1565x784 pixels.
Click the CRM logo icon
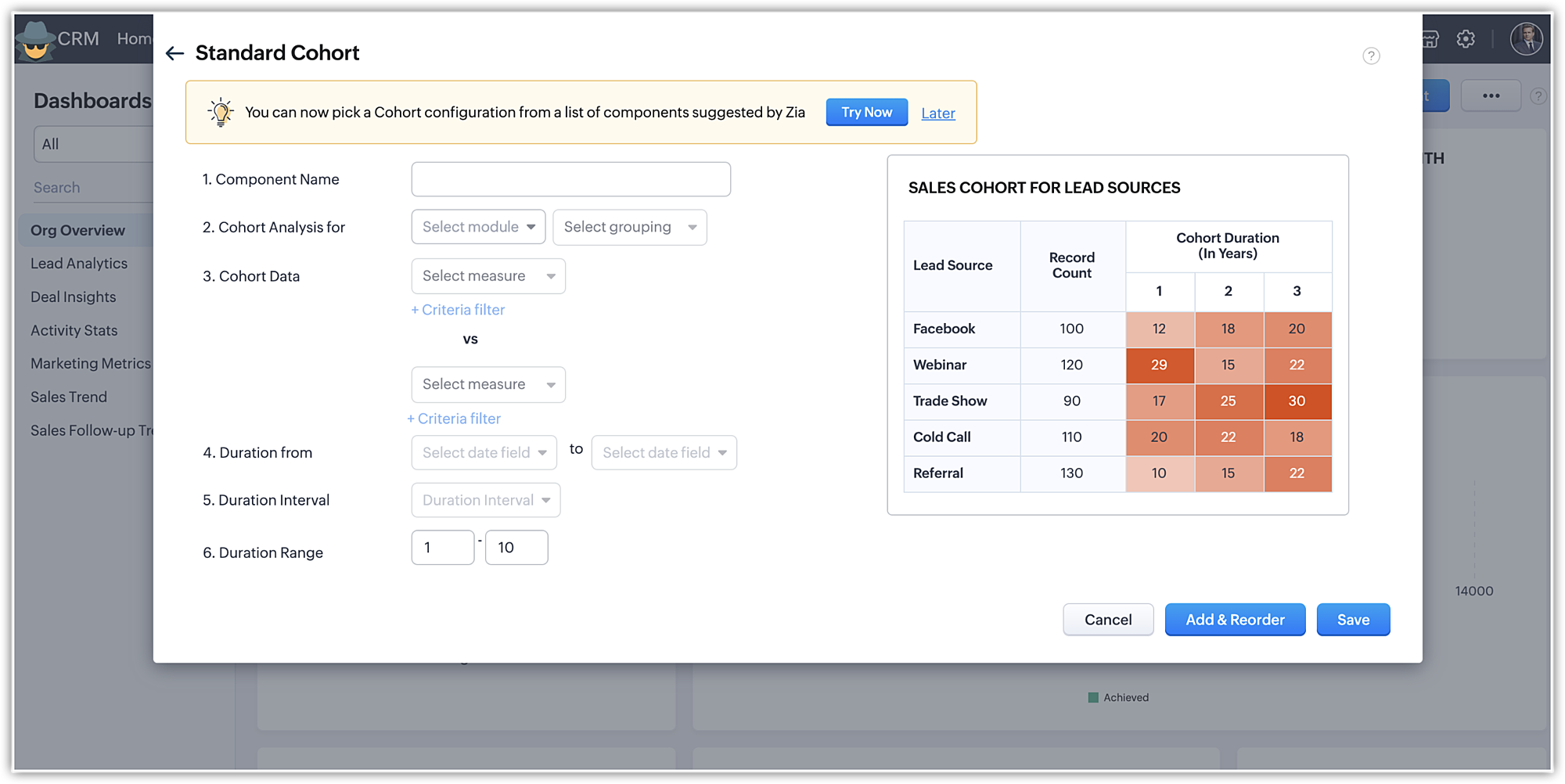pyautogui.click(x=36, y=39)
